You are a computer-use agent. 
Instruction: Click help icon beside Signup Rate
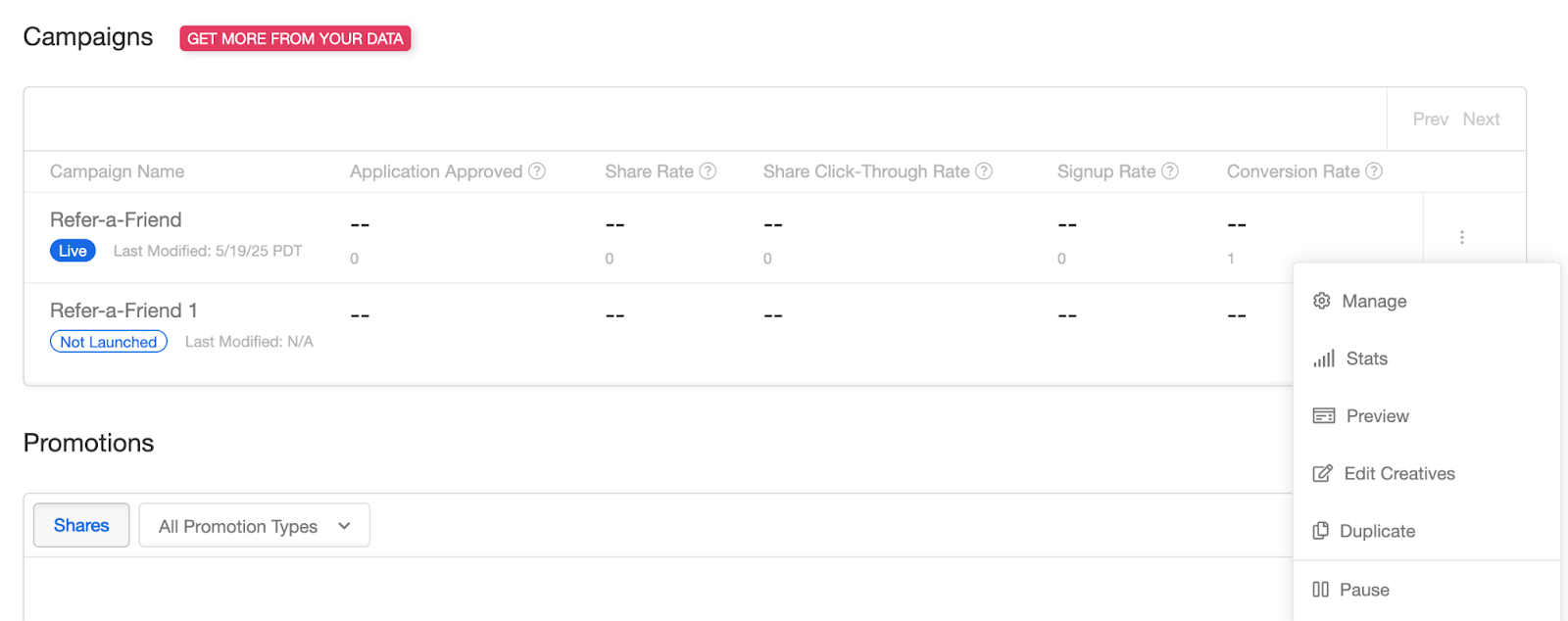pos(1170,171)
